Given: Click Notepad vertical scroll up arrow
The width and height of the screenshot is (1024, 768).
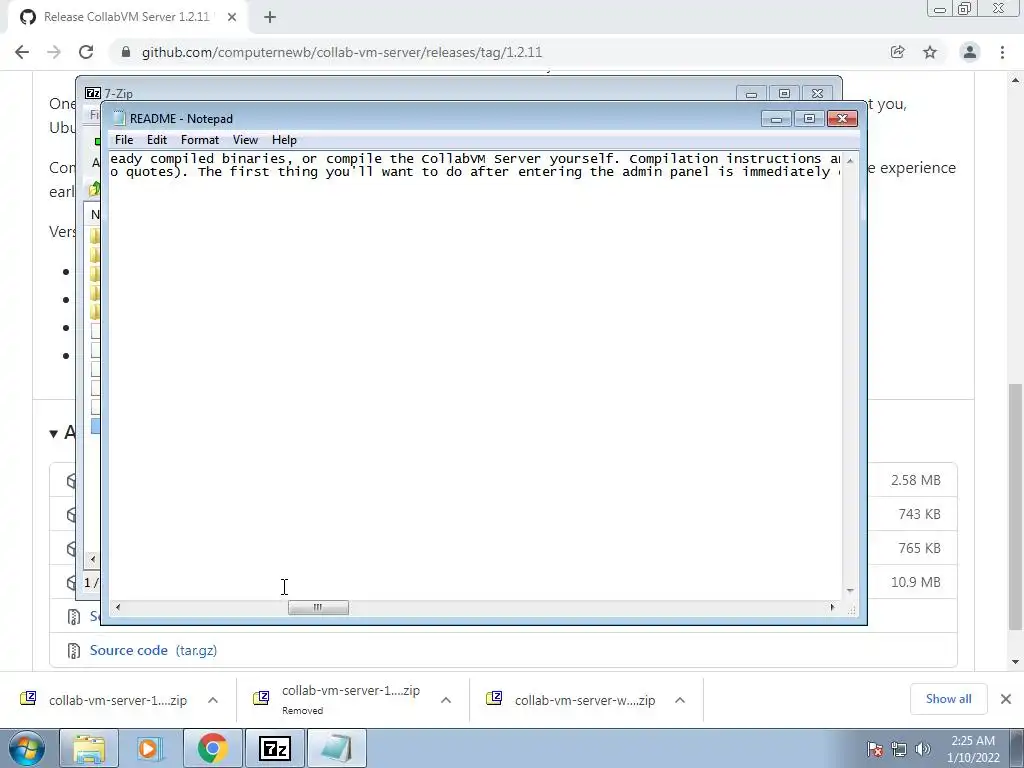Looking at the screenshot, I should [850, 160].
